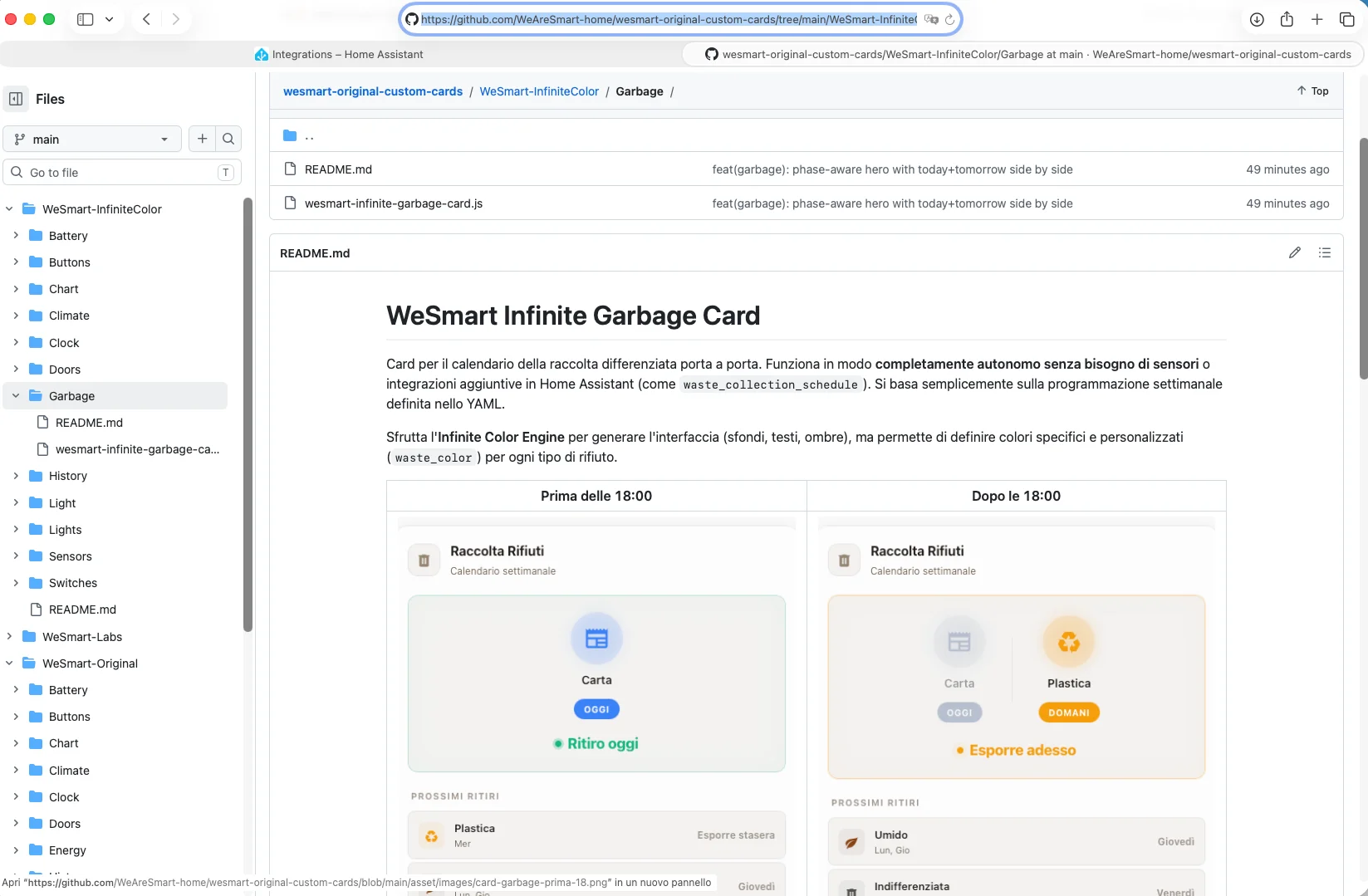Click the Safari address bar URL
Image resolution: width=1368 pixels, height=896 pixels.
(669, 19)
